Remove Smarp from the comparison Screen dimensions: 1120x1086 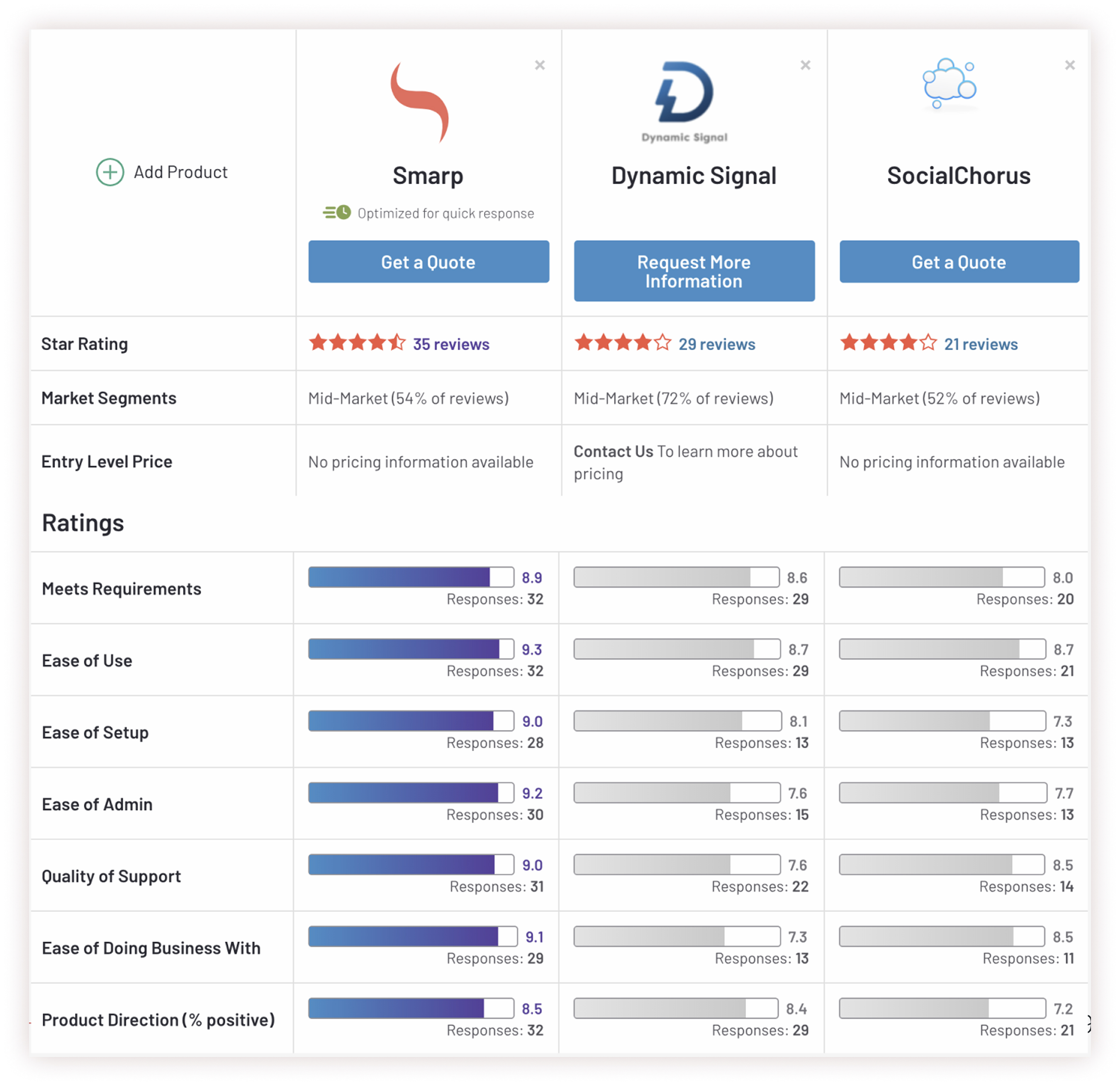pos(539,65)
